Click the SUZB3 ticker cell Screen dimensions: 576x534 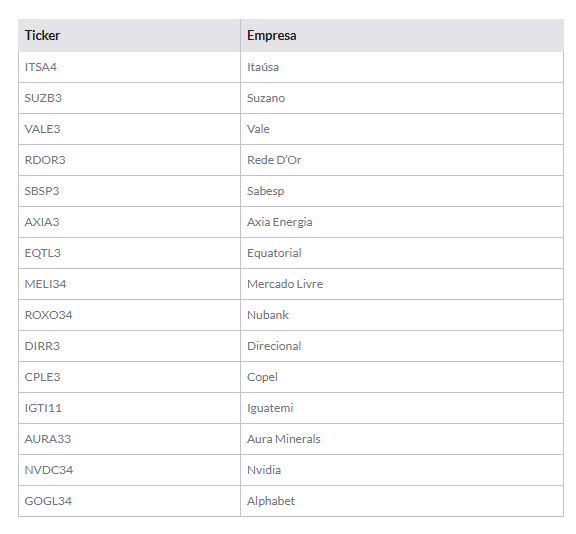[x=129, y=98]
